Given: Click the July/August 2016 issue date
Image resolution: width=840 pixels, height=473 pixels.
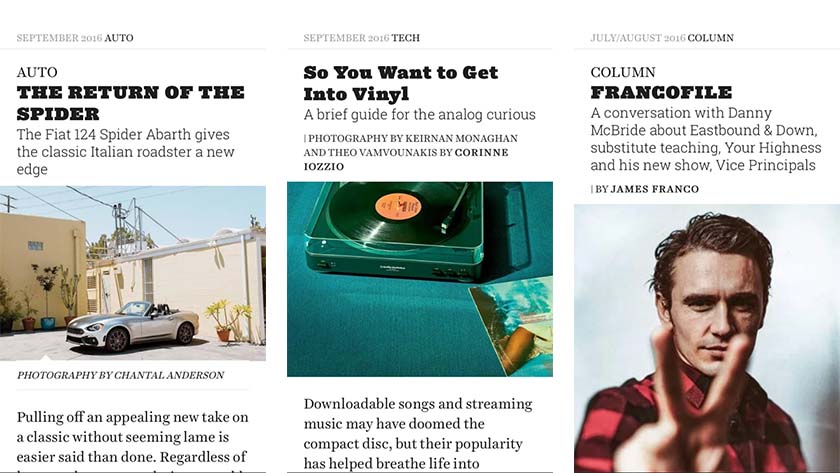Looking at the screenshot, I should click(638, 37).
